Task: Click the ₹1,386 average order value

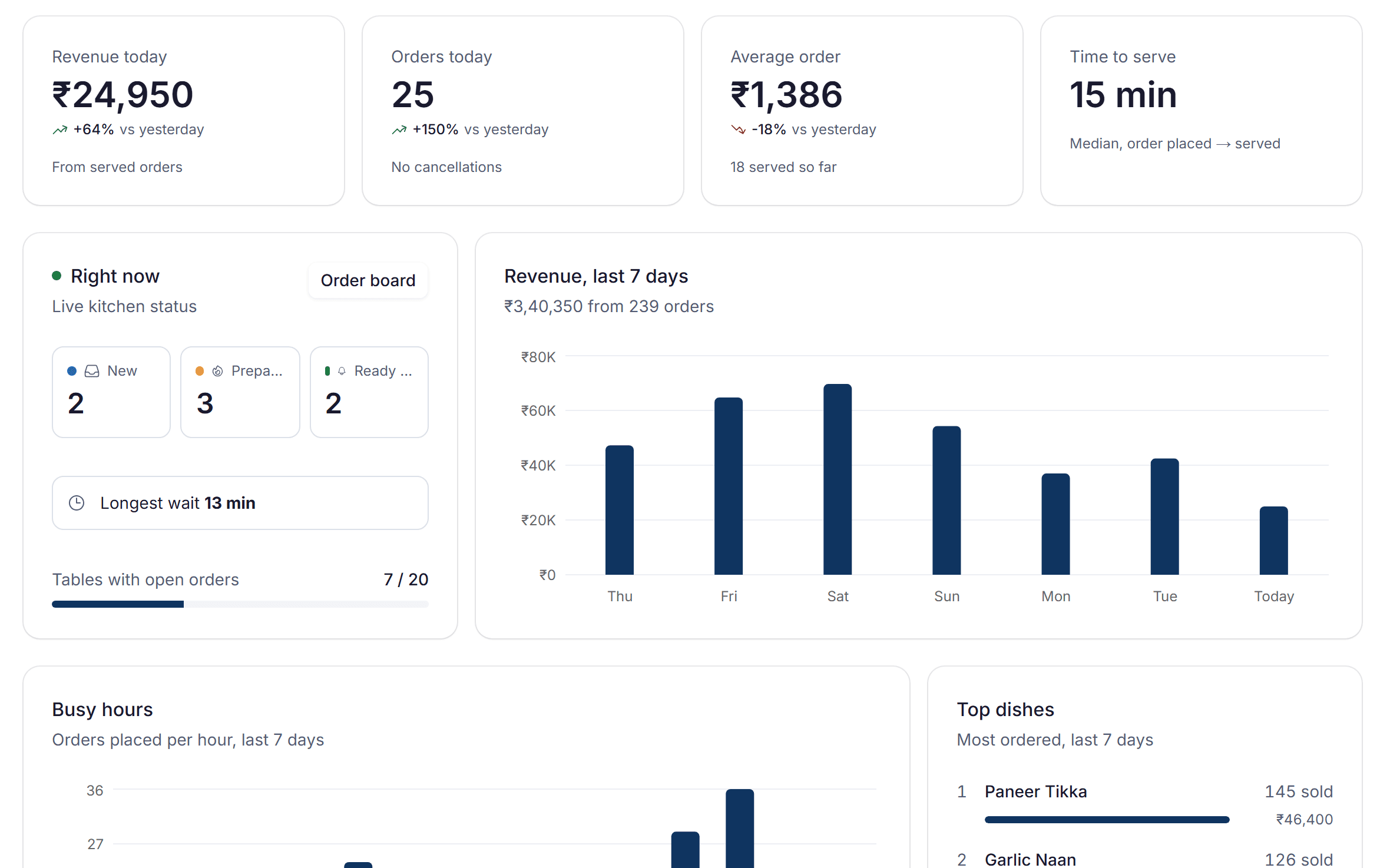Action: pyautogui.click(x=786, y=95)
